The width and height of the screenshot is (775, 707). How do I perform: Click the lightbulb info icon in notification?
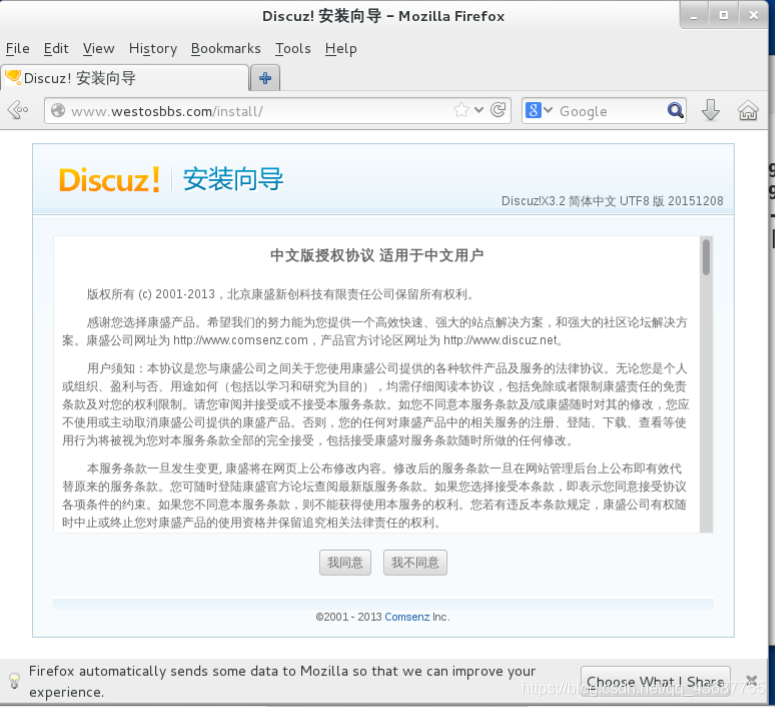[15, 681]
